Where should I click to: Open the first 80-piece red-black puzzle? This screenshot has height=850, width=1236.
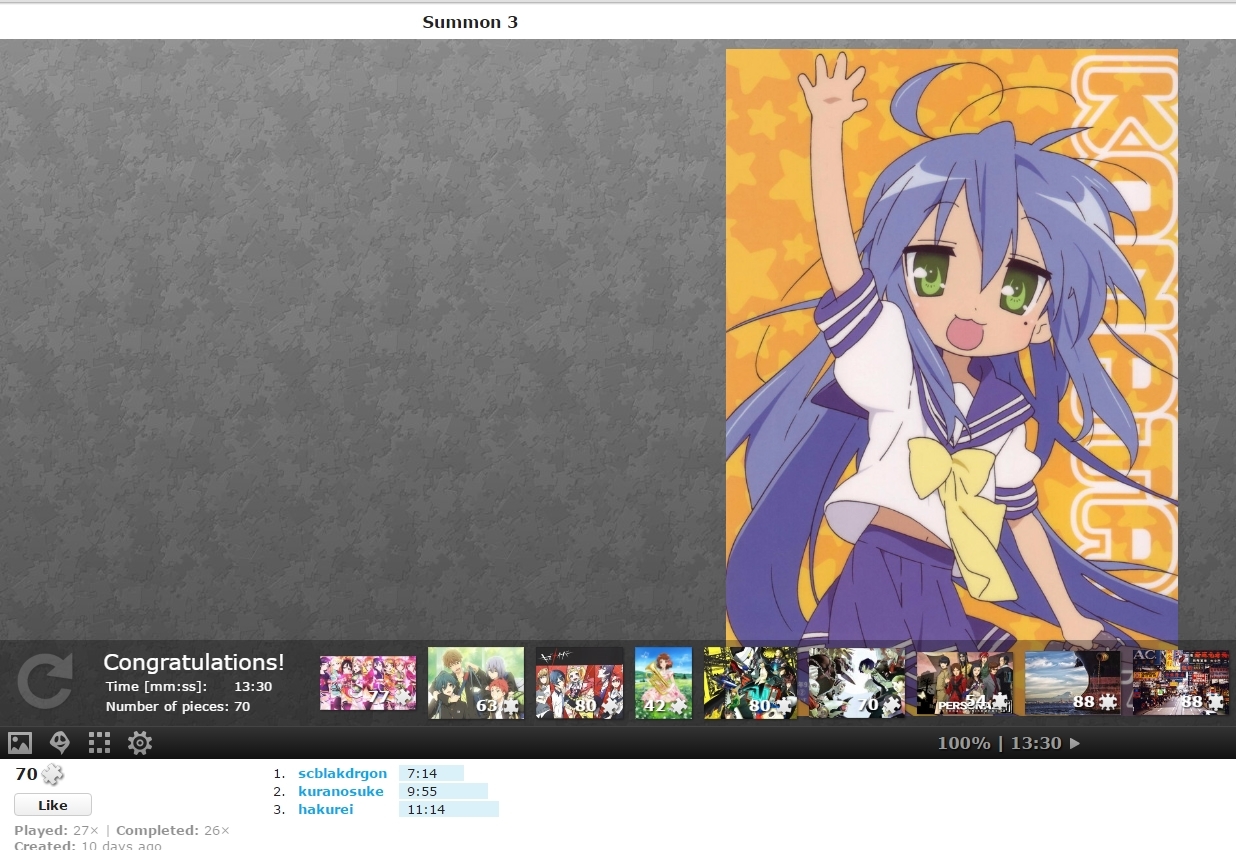tap(580, 683)
